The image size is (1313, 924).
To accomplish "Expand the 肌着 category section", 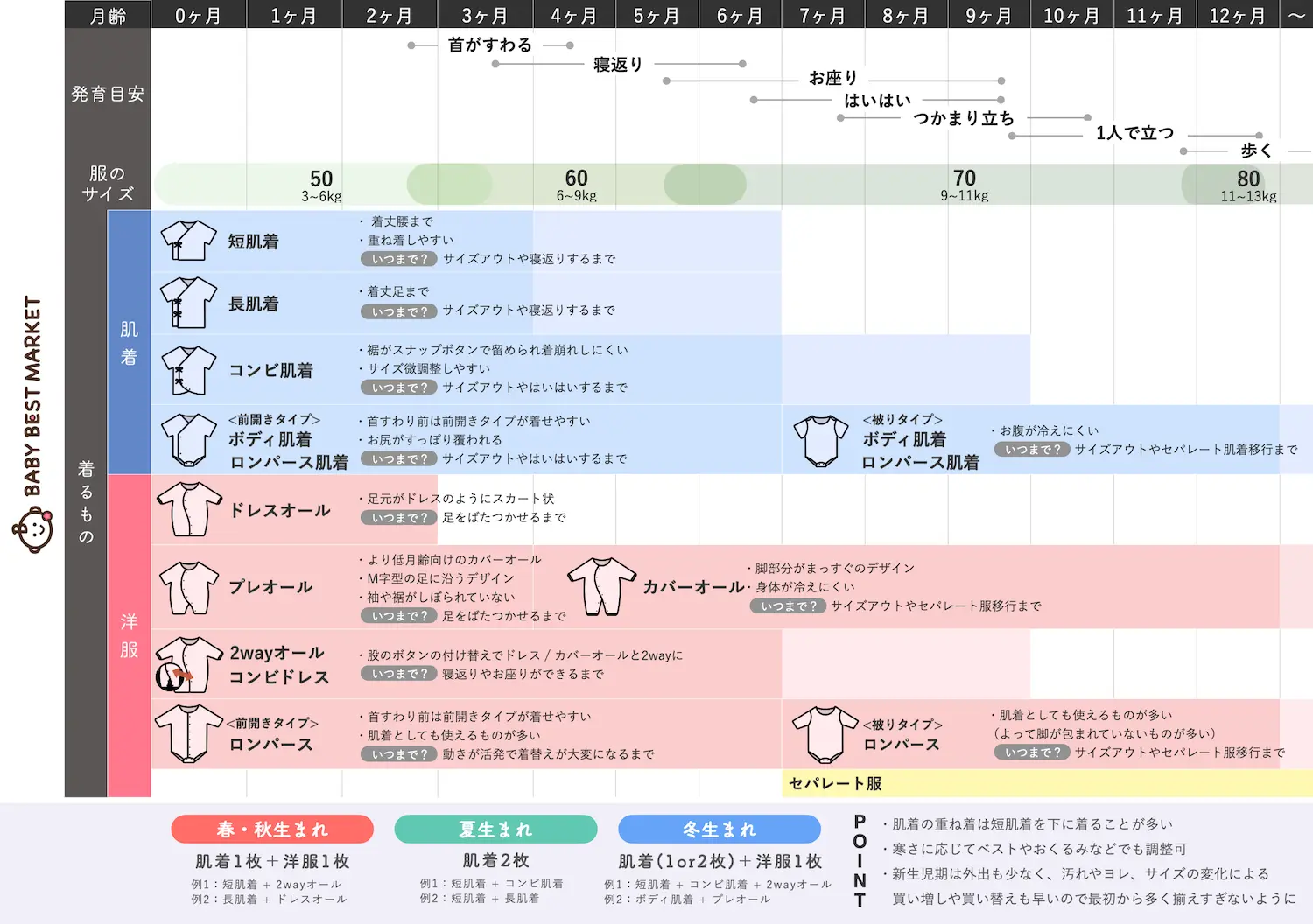I will [x=129, y=341].
